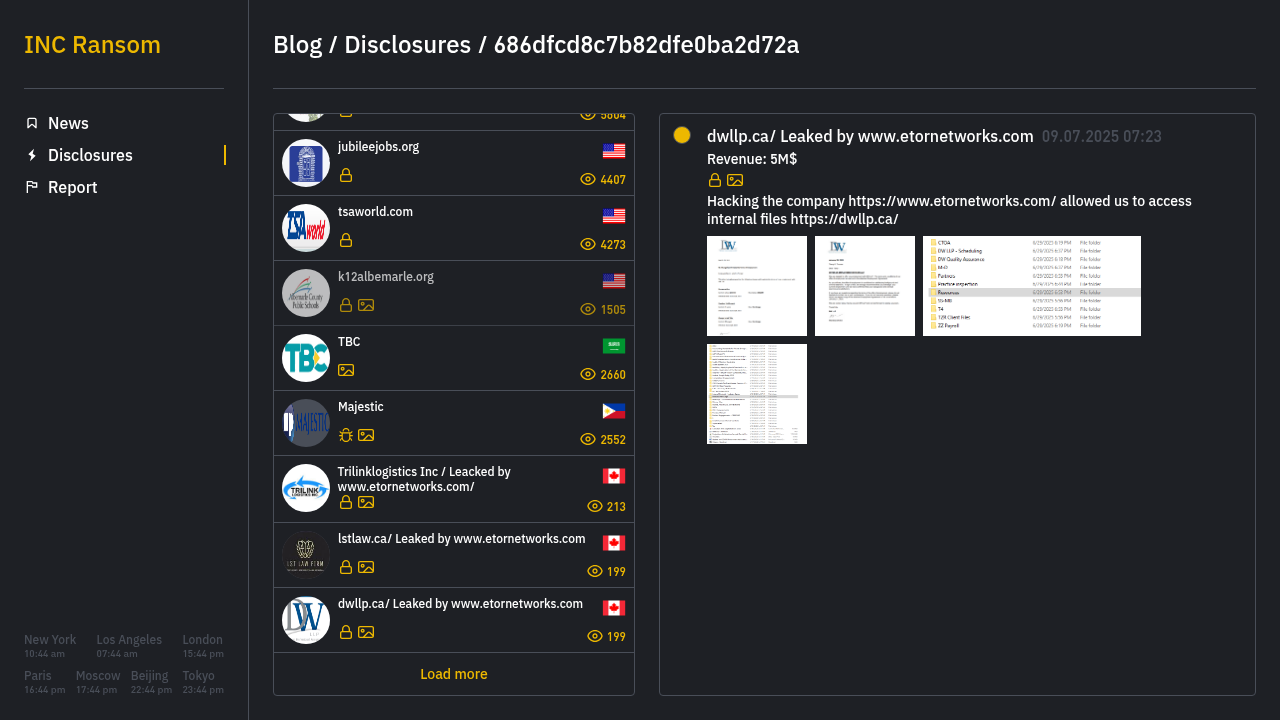Click the image icon in the detail panel
The height and width of the screenshot is (720, 1280).
(735, 180)
